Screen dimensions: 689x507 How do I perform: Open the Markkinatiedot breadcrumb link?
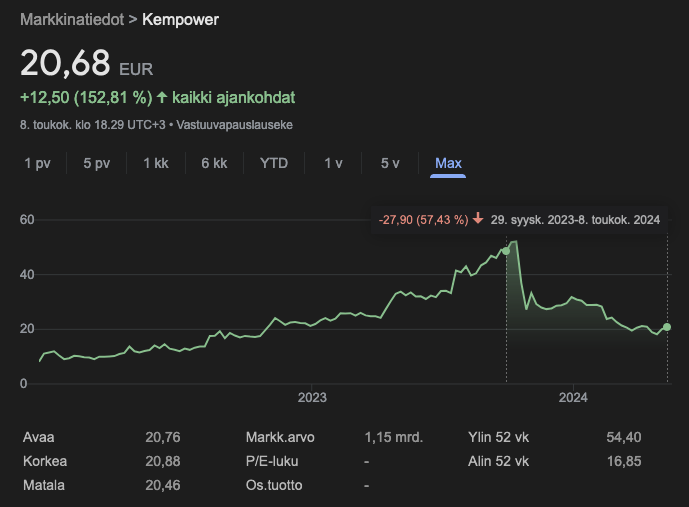tap(72, 19)
